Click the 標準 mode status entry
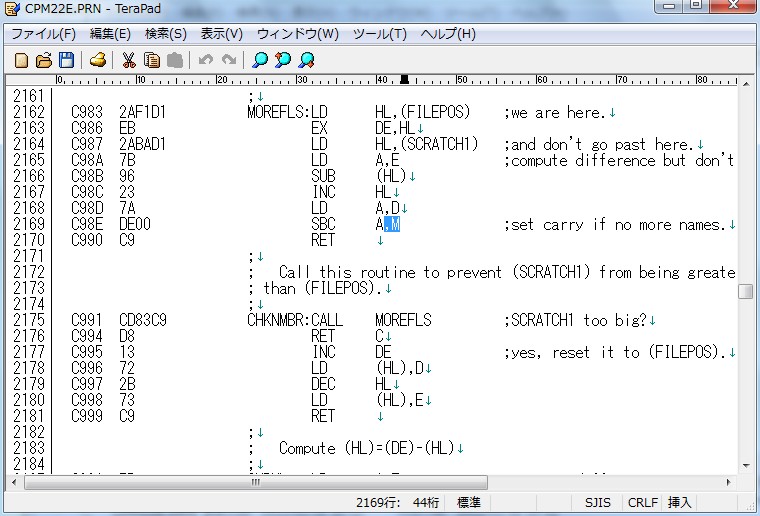Image resolution: width=760 pixels, height=516 pixels. click(x=469, y=502)
